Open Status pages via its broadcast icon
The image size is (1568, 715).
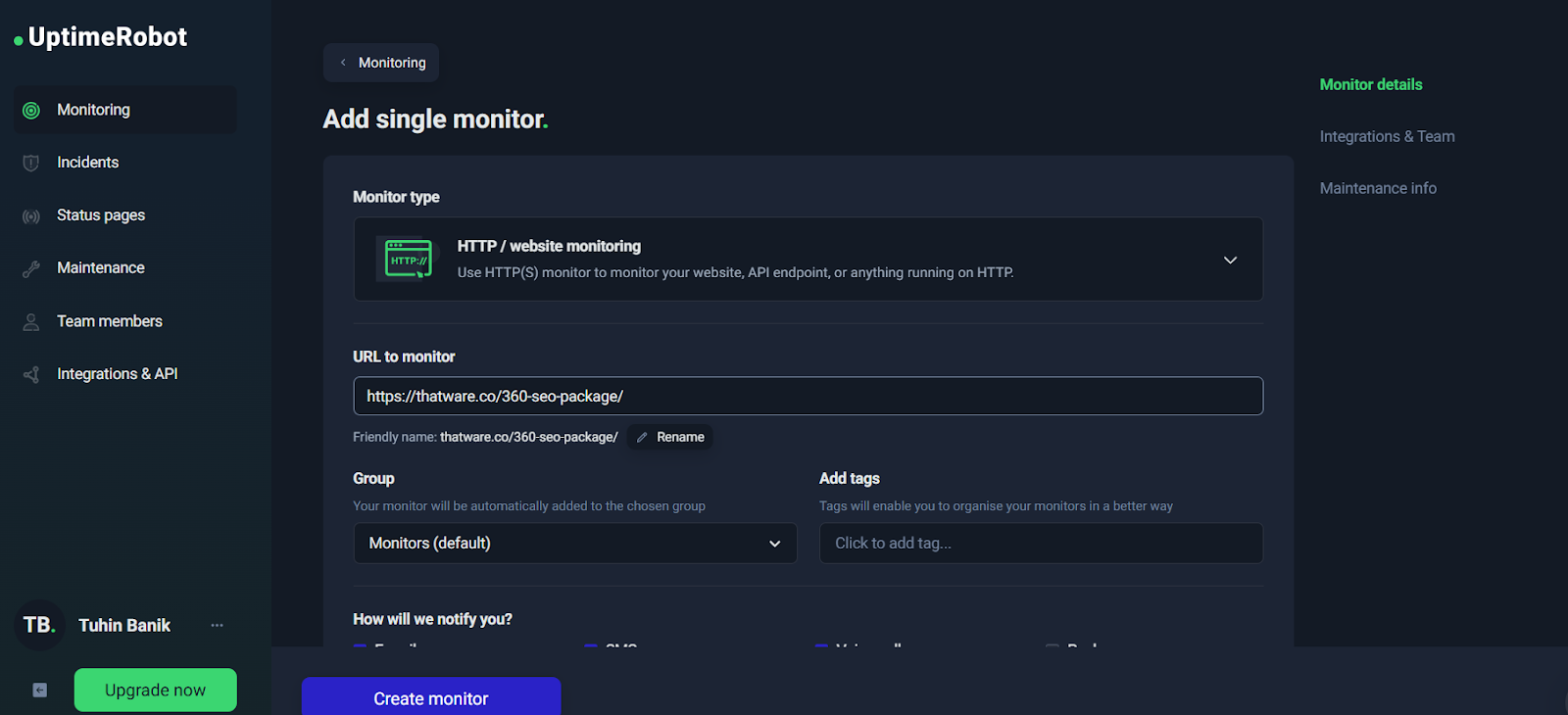point(31,216)
